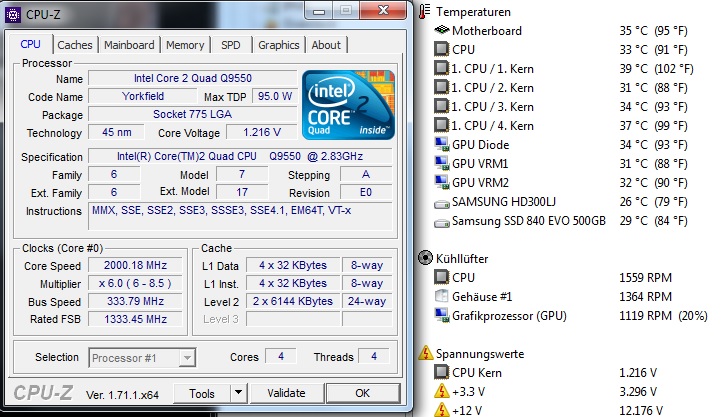Click the +12 V reading '12.176 V'
This screenshot has height=417, width=723.
tap(641, 411)
